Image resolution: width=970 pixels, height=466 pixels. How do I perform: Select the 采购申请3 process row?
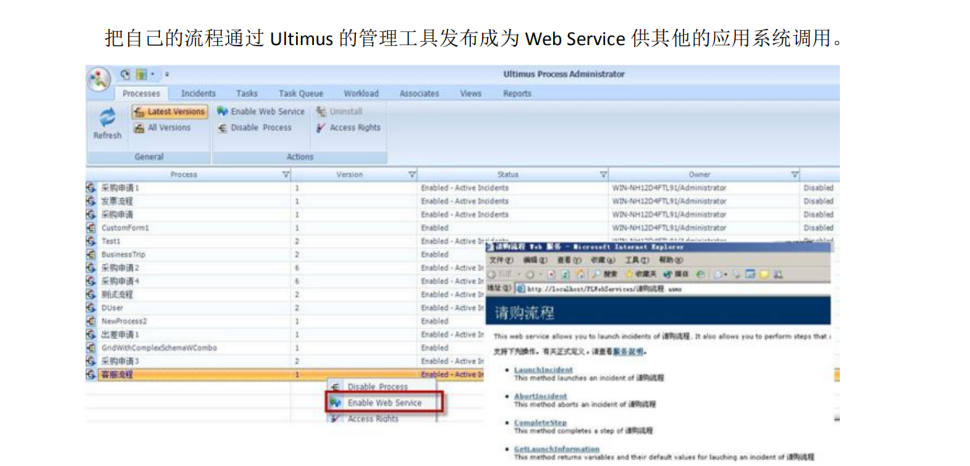[x=286, y=361]
